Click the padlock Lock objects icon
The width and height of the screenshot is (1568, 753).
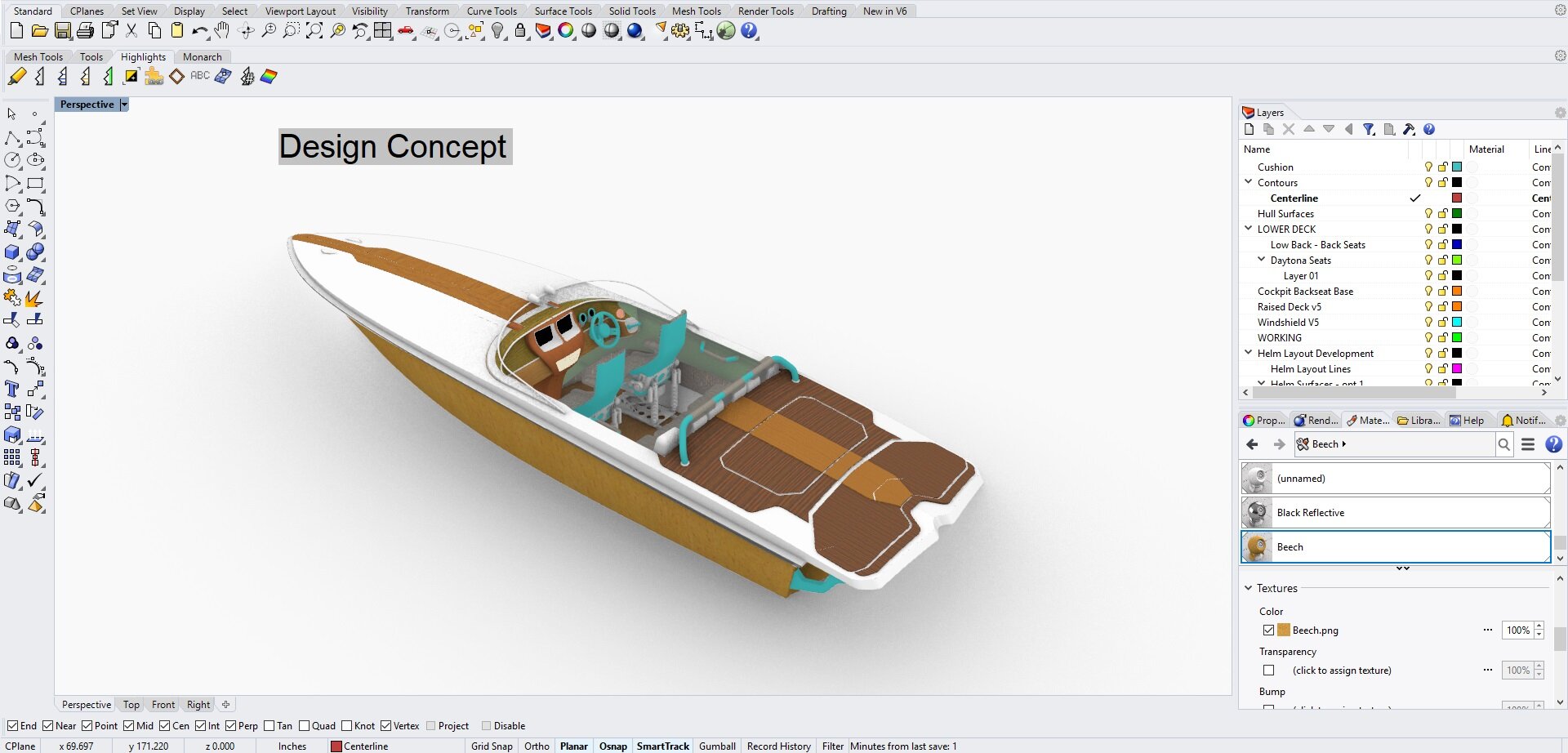(520, 31)
